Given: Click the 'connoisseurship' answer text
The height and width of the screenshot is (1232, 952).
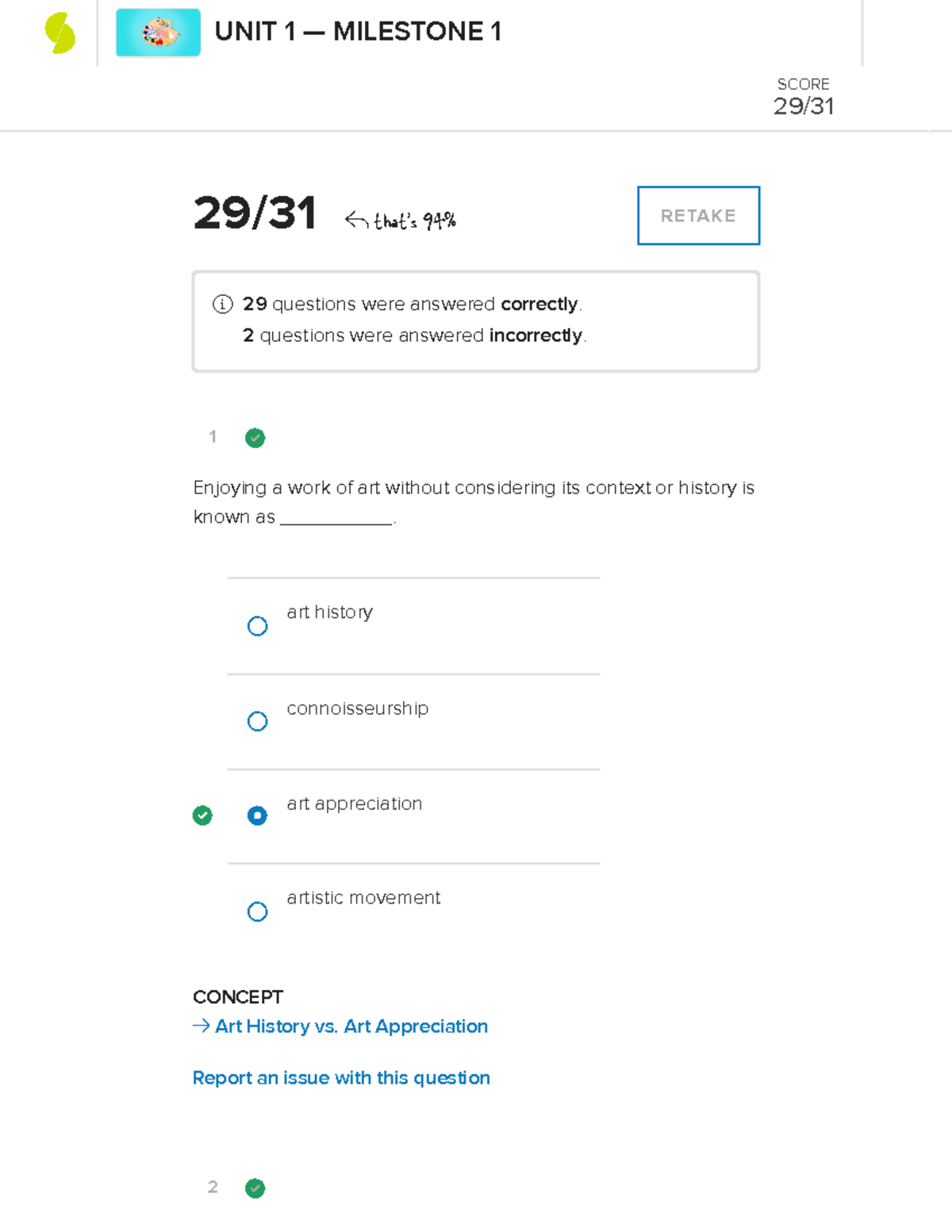Looking at the screenshot, I should pos(357,708).
